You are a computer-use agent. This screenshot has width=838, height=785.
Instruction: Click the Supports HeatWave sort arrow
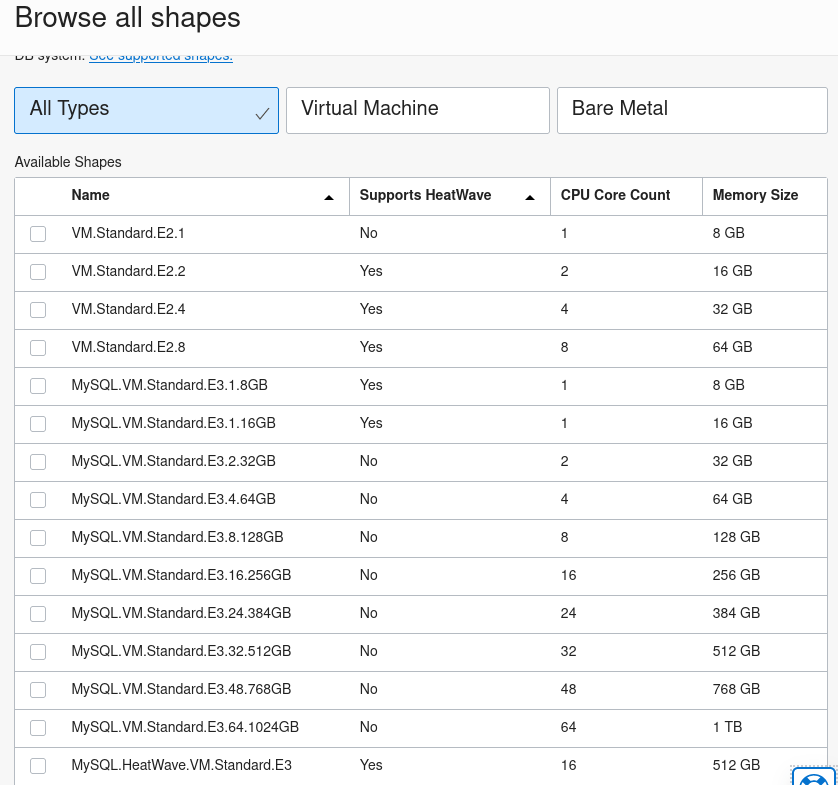(x=529, y=196)
